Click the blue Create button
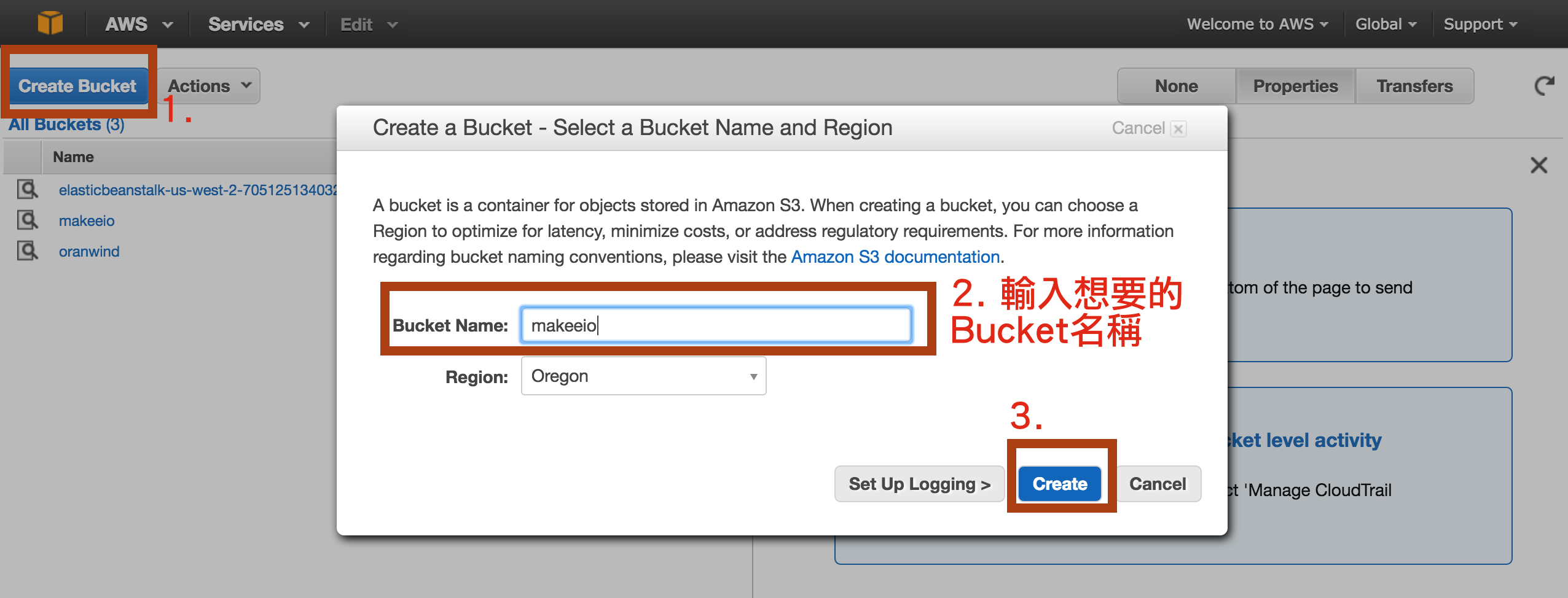Image resolution: width=1568 pixels, height=598 pixels. tap(1060, 484)
